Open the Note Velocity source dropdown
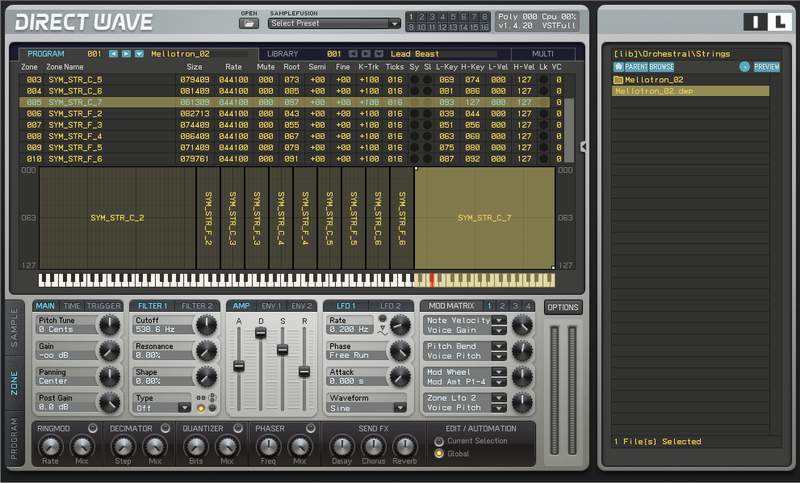 coord(499,320)
